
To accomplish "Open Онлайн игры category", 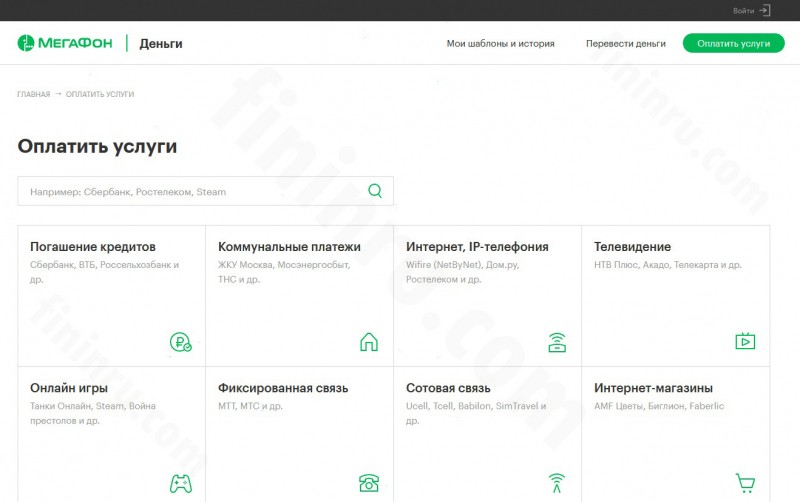I will click(112, 434).
